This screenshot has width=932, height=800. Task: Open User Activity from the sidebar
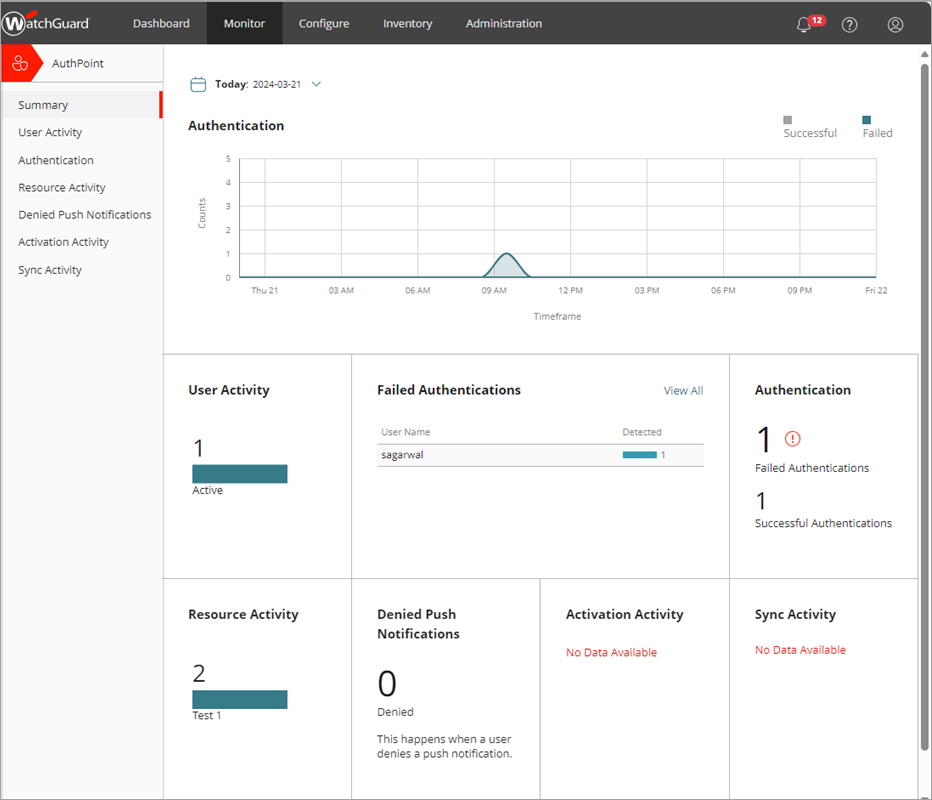click(50, 132)
